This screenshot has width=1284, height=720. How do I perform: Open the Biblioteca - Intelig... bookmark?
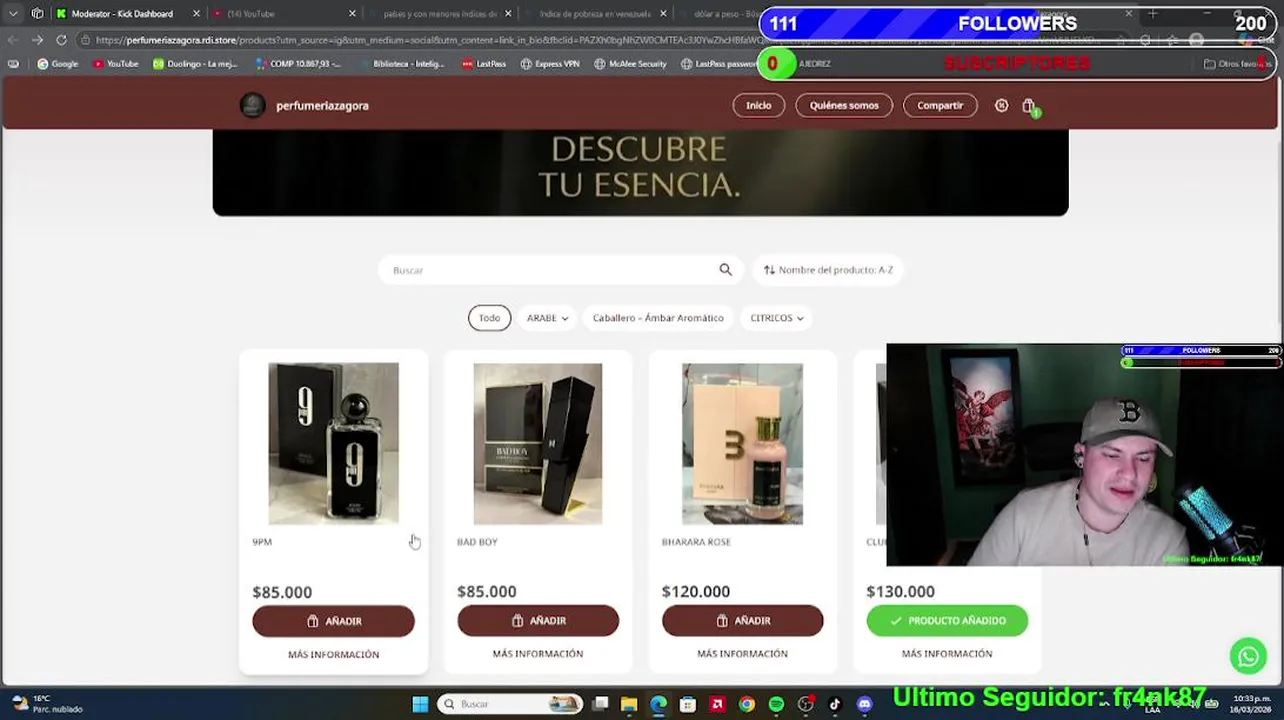tap(402, 64)
